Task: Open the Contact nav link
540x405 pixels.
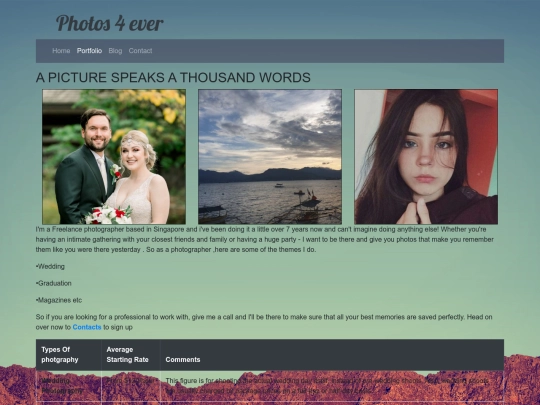Action: 140,51
